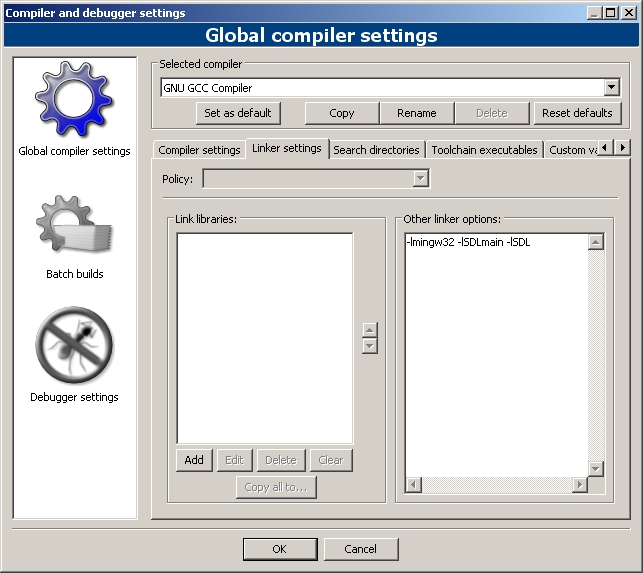
Task: Move selected link library down
Action: (x=369, y=346)
